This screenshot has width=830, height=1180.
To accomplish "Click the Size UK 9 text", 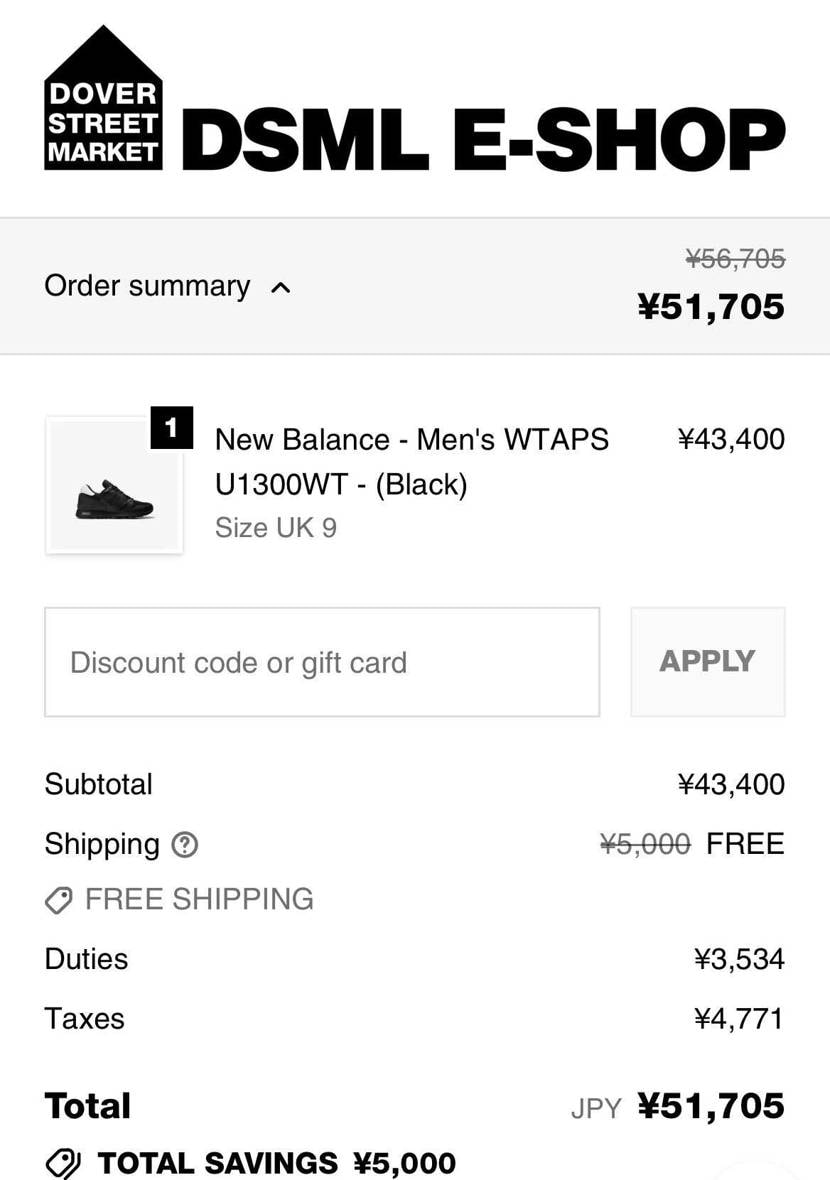I will point(275,528).
